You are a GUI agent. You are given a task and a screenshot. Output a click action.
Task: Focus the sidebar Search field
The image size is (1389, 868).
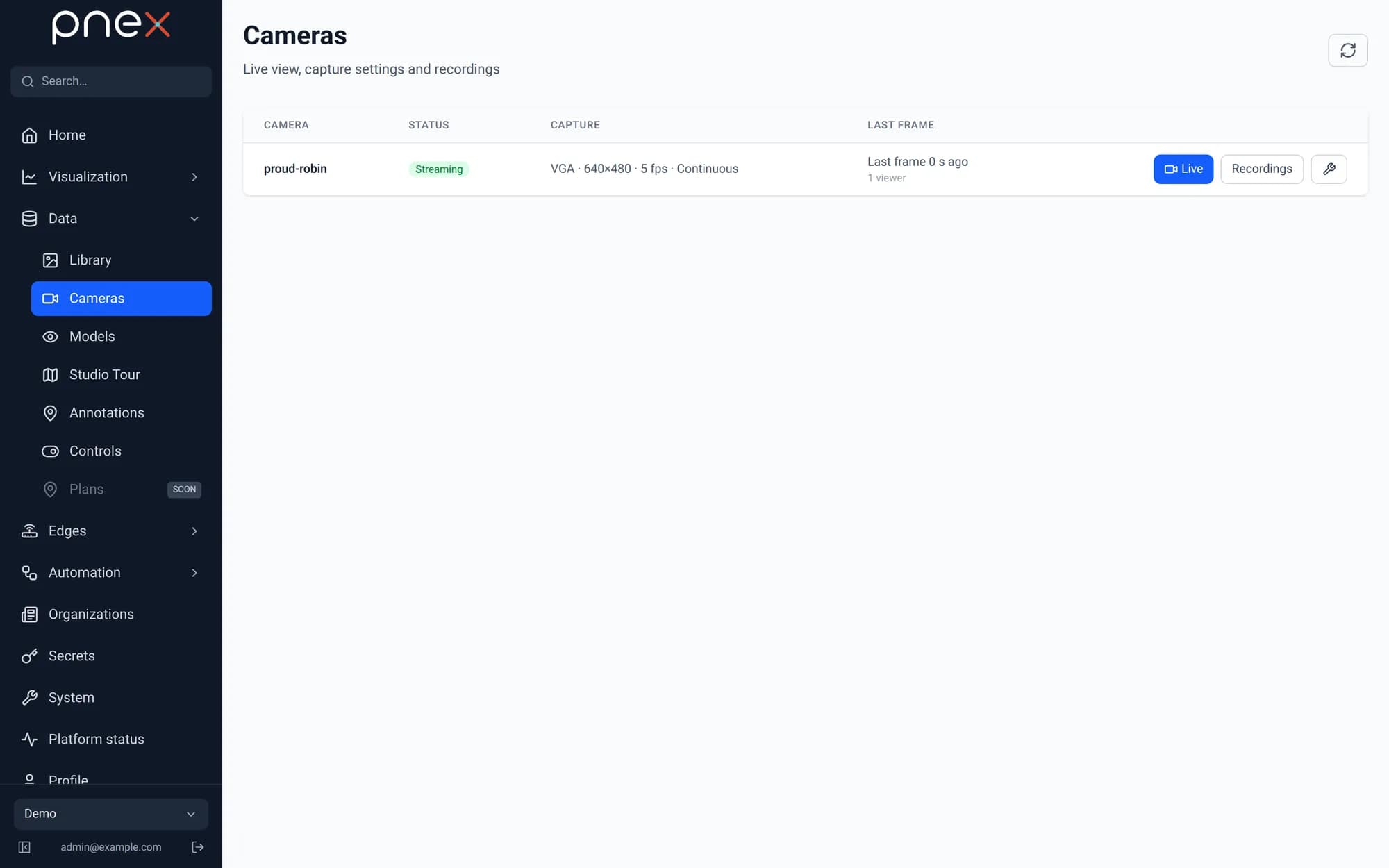111,81
